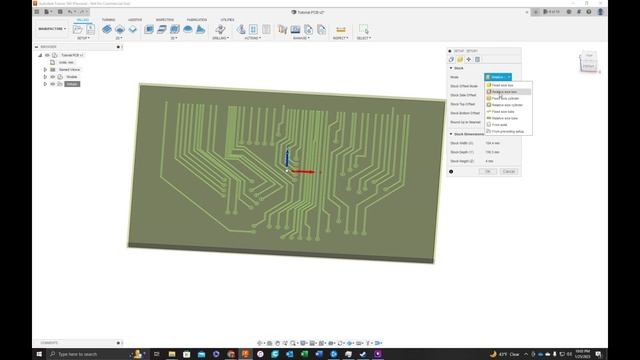The height and width of the screenshot is (360, 640).
Task: Collapse the Tutorial PCB root node
Action: [x=40, y=55]
